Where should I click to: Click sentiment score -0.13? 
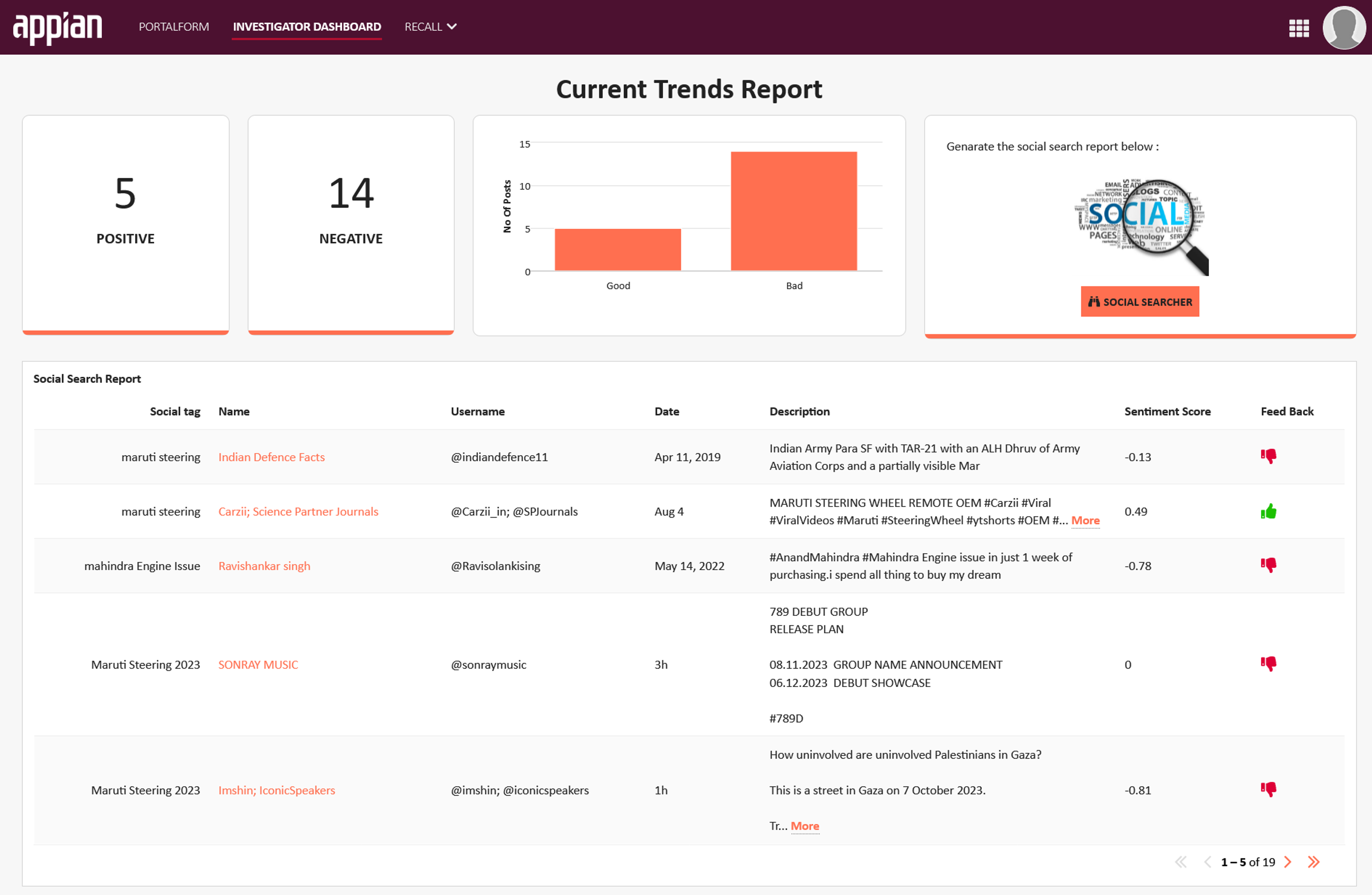pyautogui.click(x=1137, y=457)
